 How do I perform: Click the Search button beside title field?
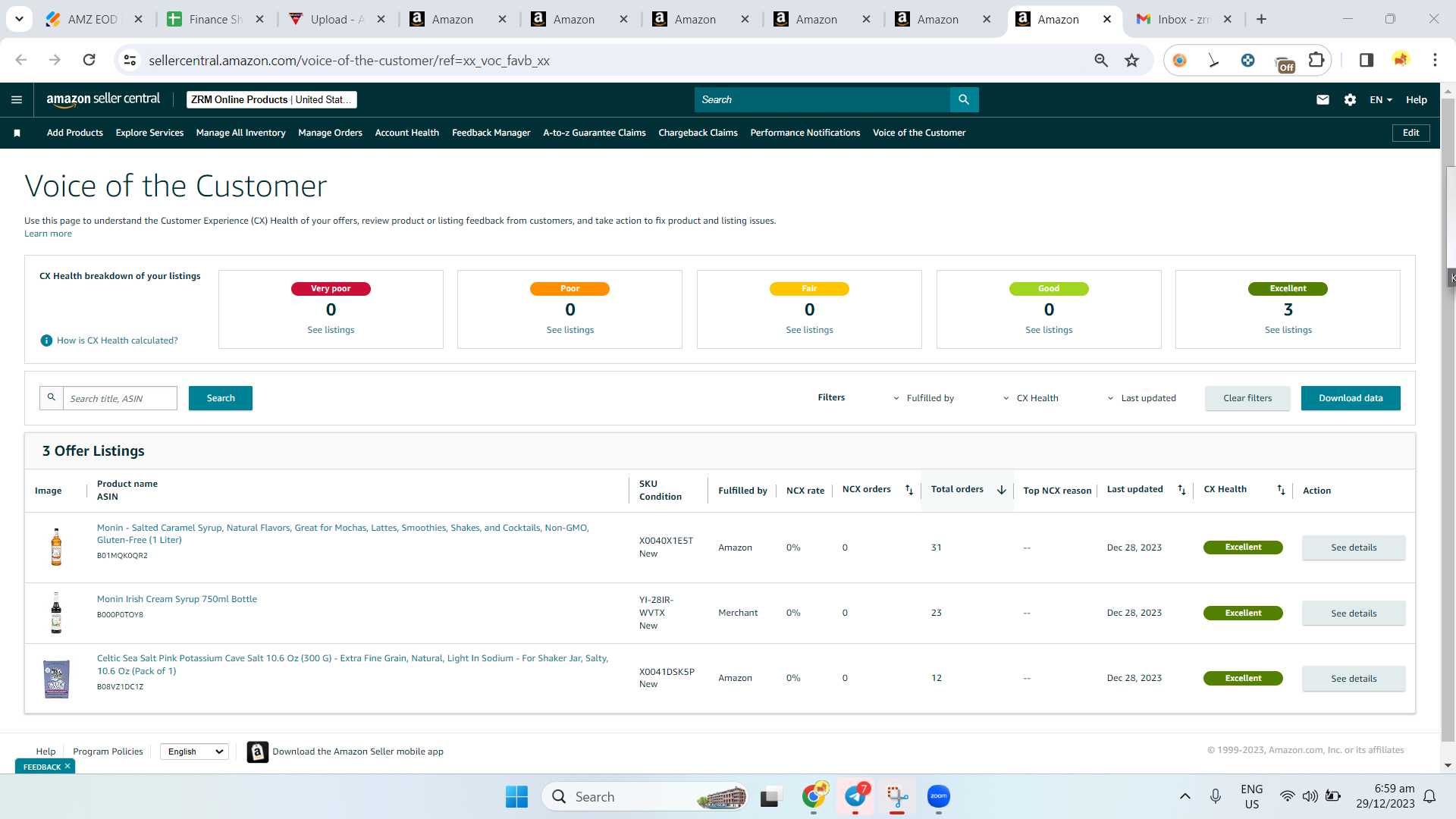(221, 398)
